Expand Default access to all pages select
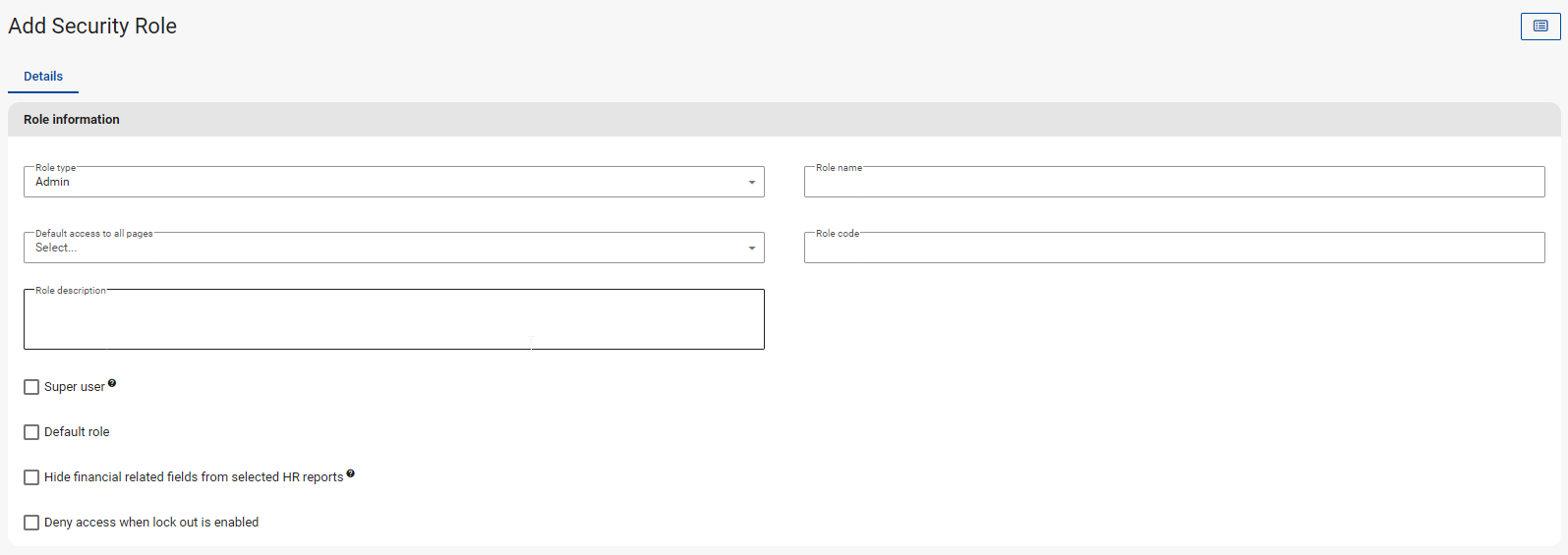This screenshot has height=555, width=1568. pos(383,249)
